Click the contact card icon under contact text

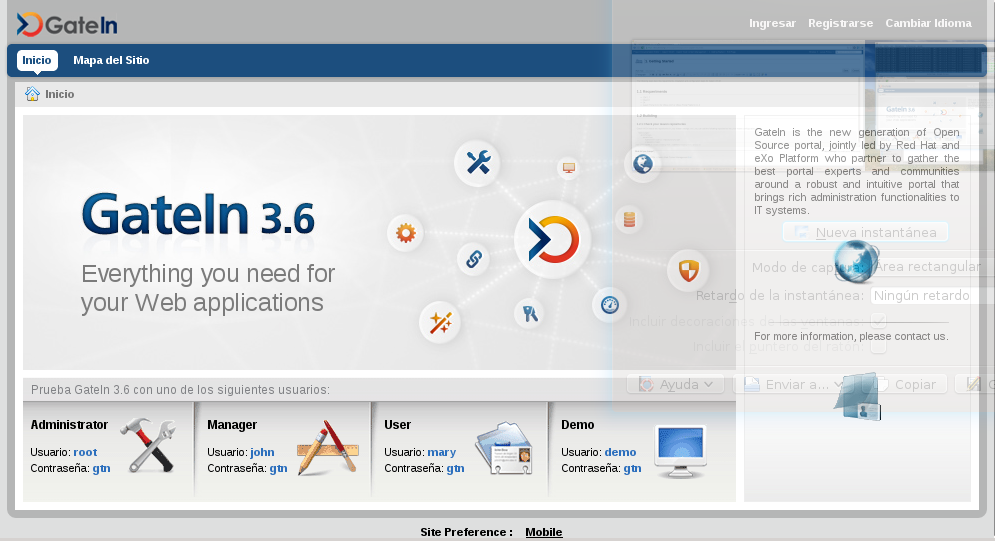pos(857,396)
